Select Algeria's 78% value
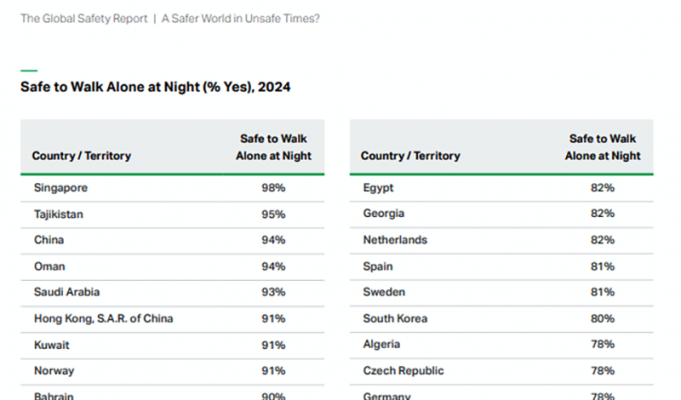Image resolution: width=681 pixels, height=400 pixels. [603, 344]
